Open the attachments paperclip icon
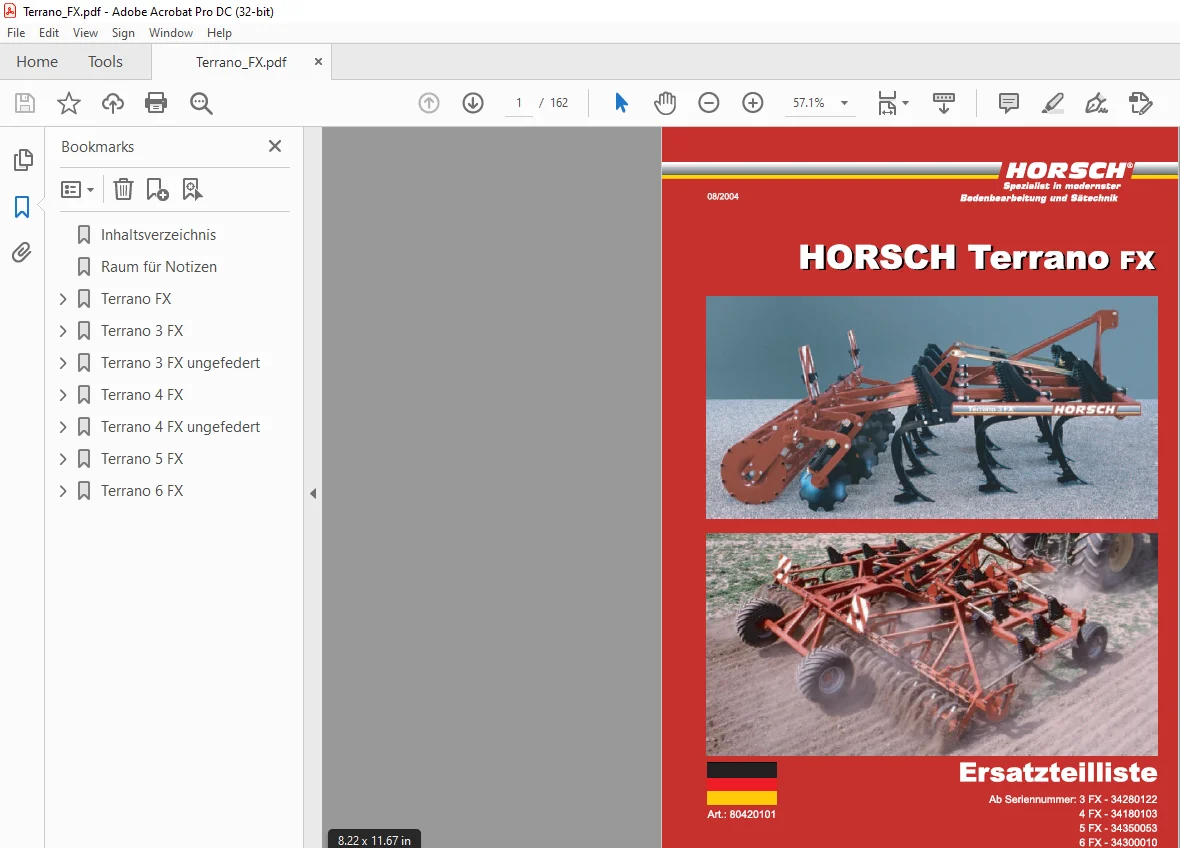 coord(22,252)
